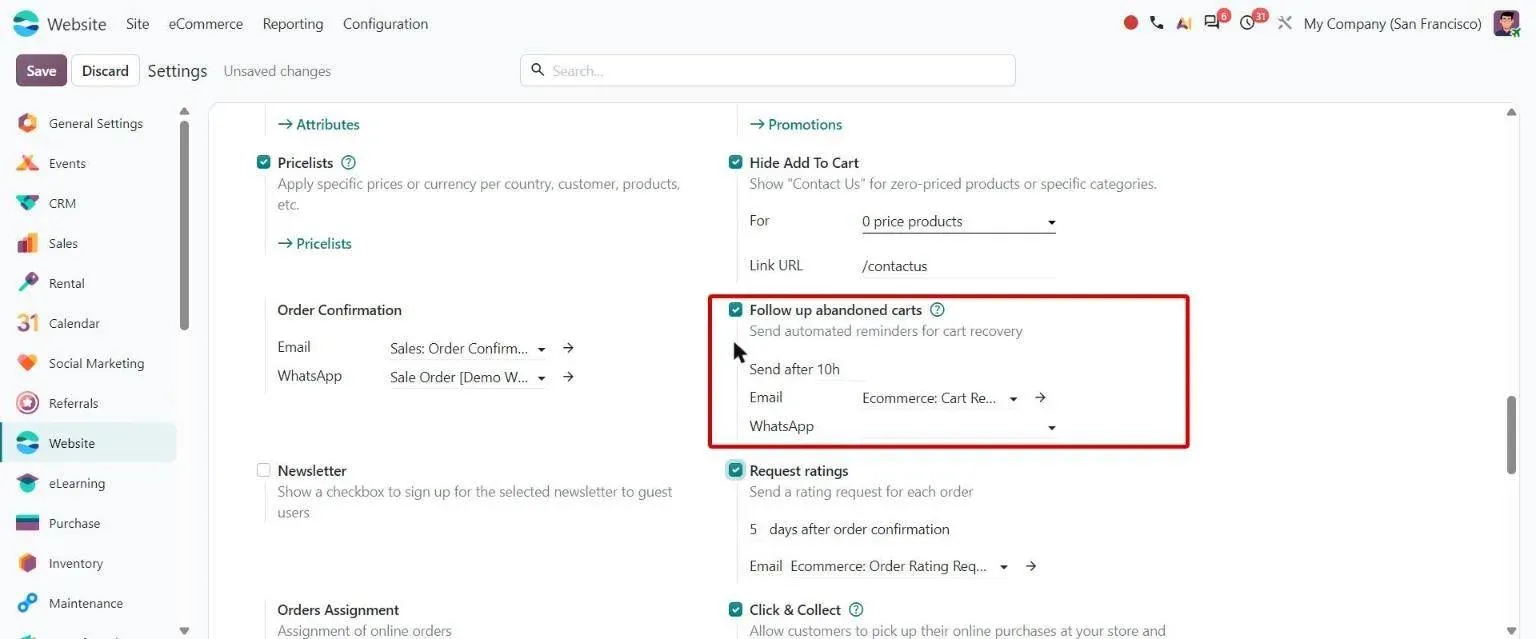Image resolution: width=1536 pixels, height=639 pixels.
Task: Follow the Pricelists arrow link
Action: pyautogui.click(x=314, y=243)
